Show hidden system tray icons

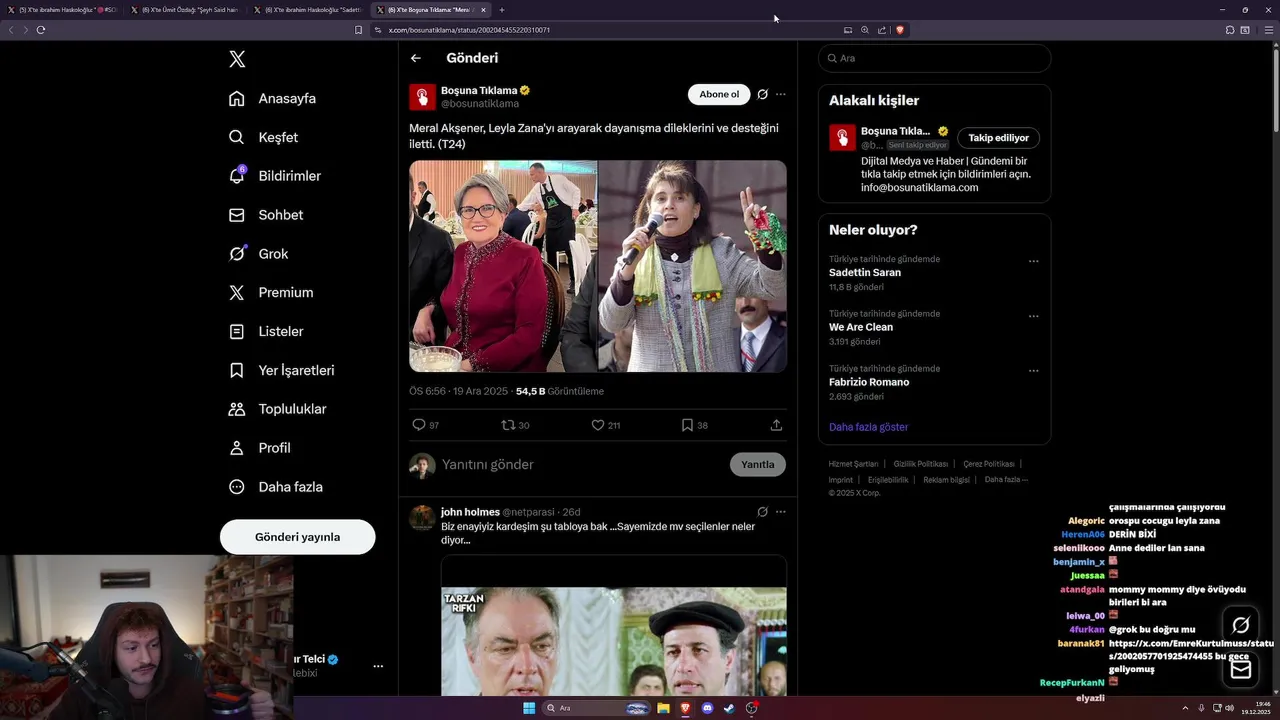1186,708
